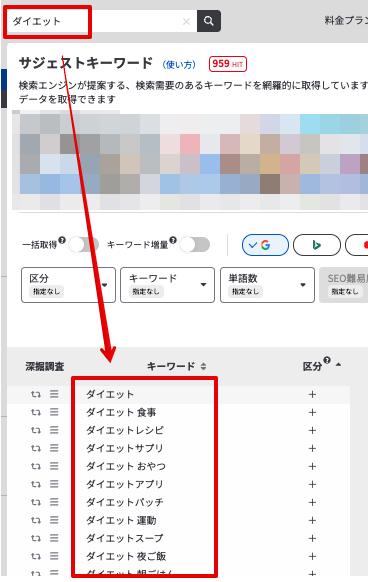This screenshot has height=582, width=368.
Task: Open the list menu icon for ダイエット row
Action: pos(54,394)
